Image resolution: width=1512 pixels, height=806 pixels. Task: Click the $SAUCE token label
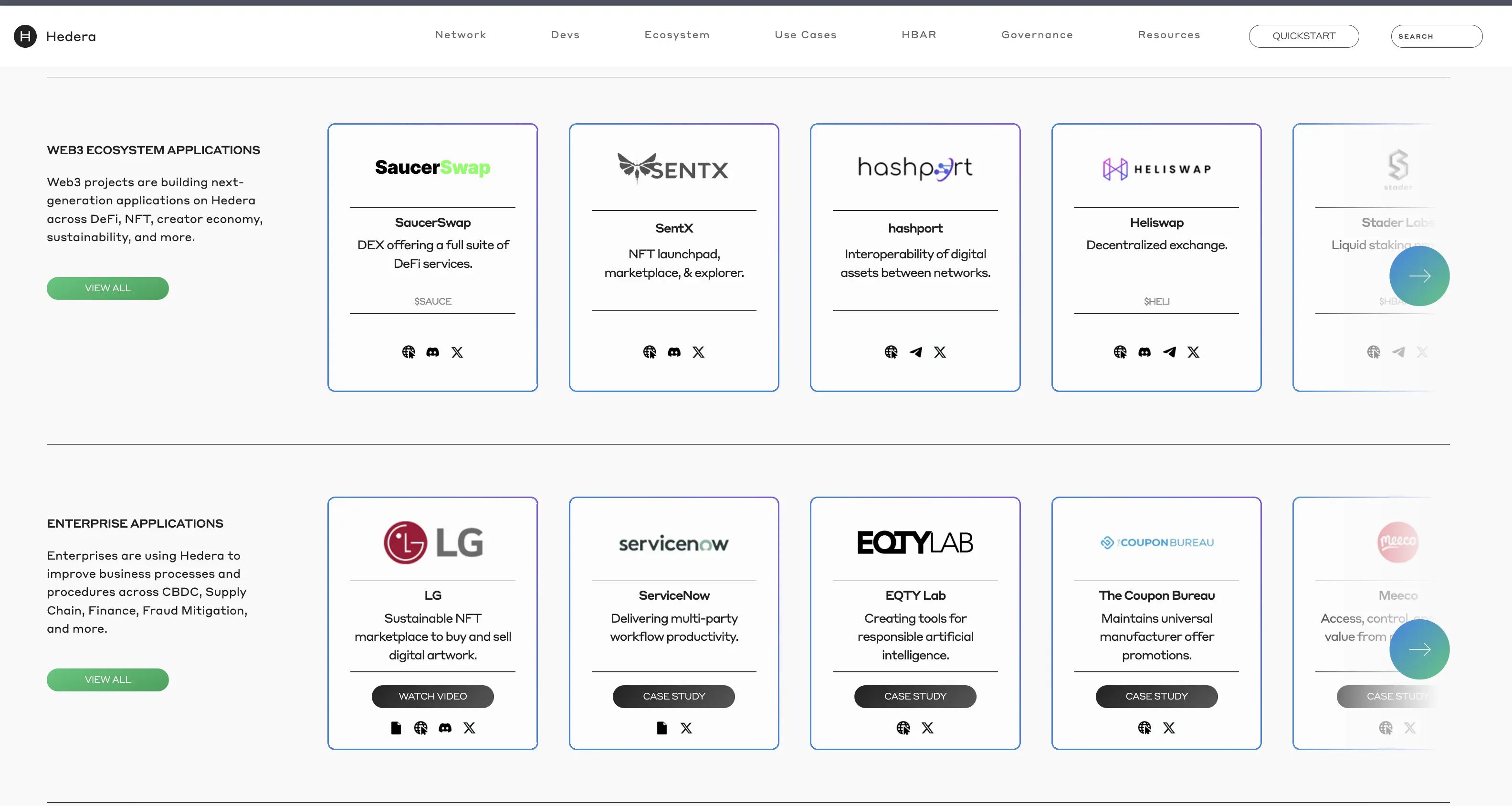tap(432, 301)
